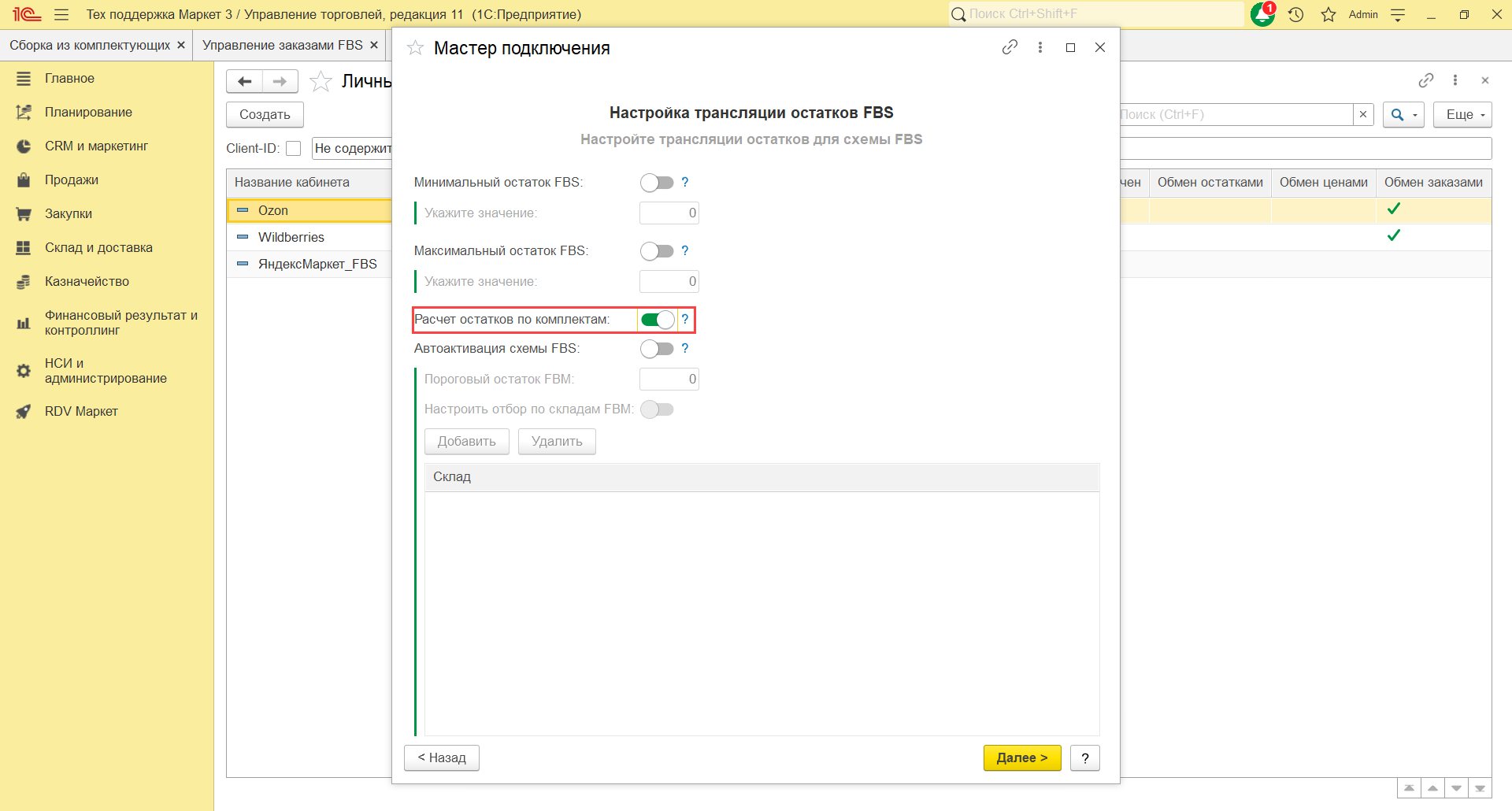Expand the Еще dropdown menu
The width and height of the screenshot is (1512, 811).
point(1462,115)
